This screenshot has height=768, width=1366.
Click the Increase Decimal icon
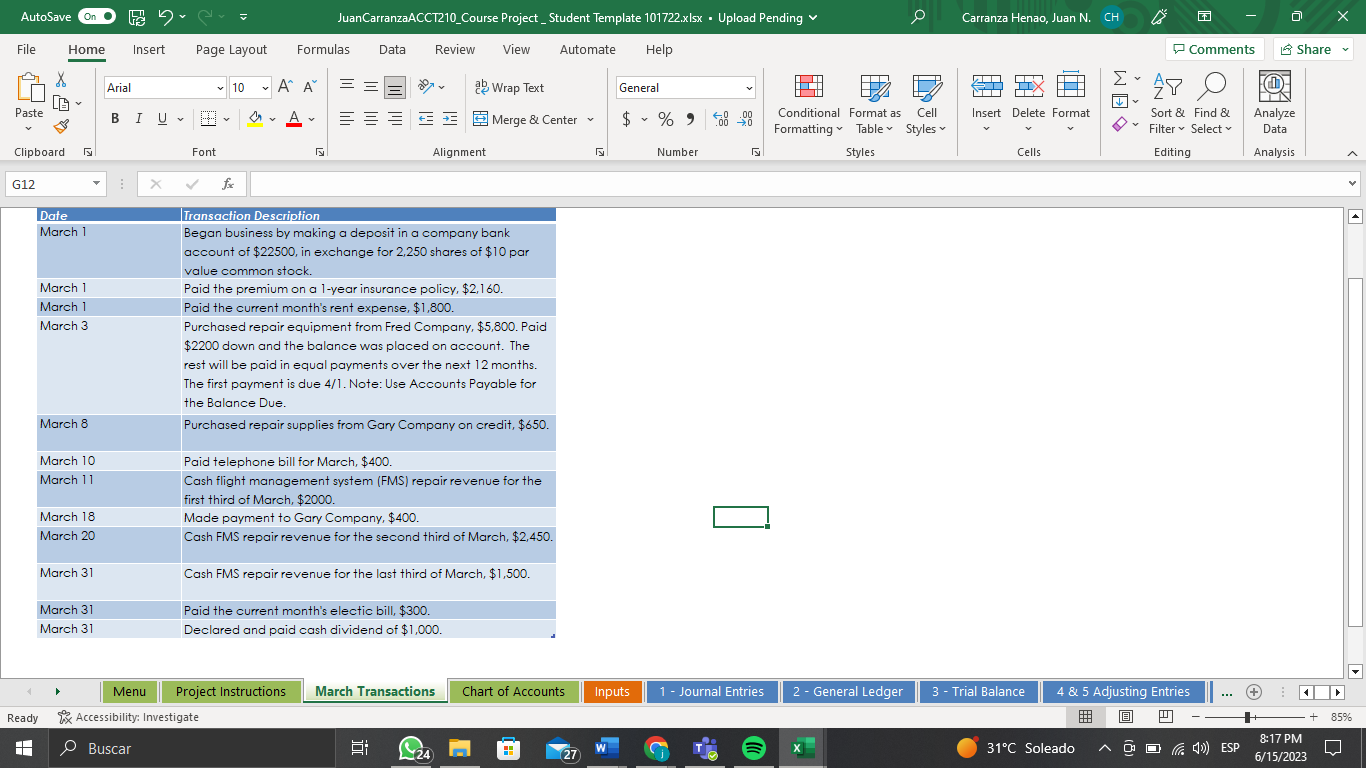[x=719, y=118]
